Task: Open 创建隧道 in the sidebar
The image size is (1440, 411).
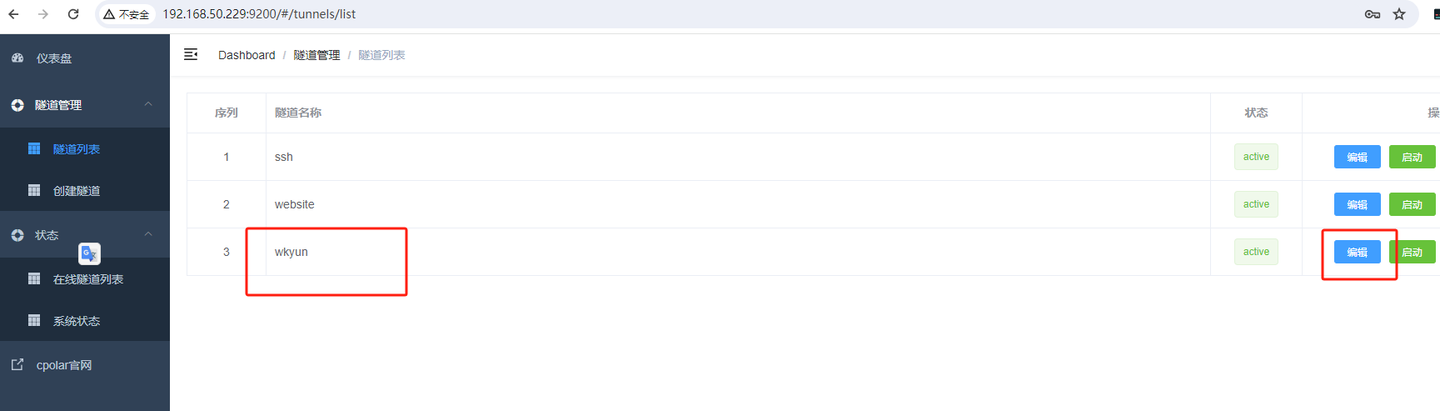Action: pos(76,191)
